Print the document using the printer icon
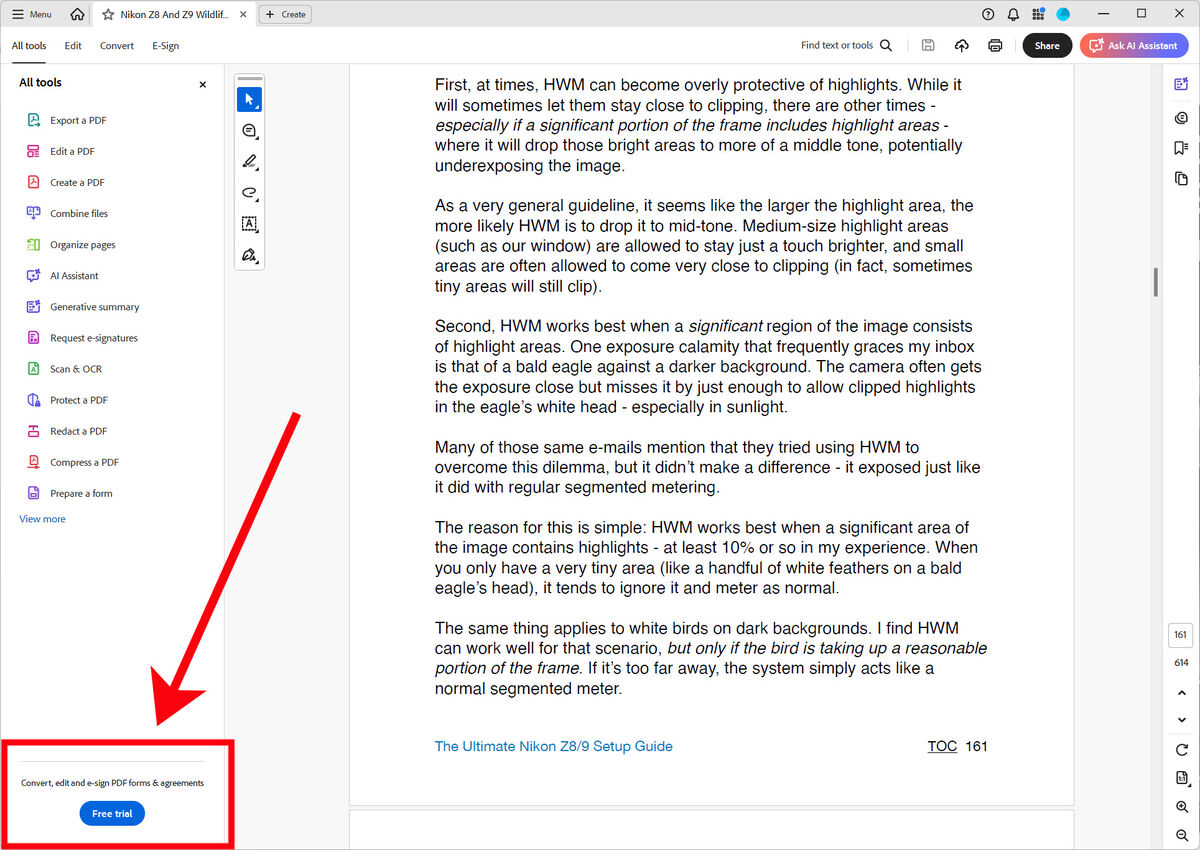The width and height of the screenshot is (1200, 850). [x=995, y=45]
